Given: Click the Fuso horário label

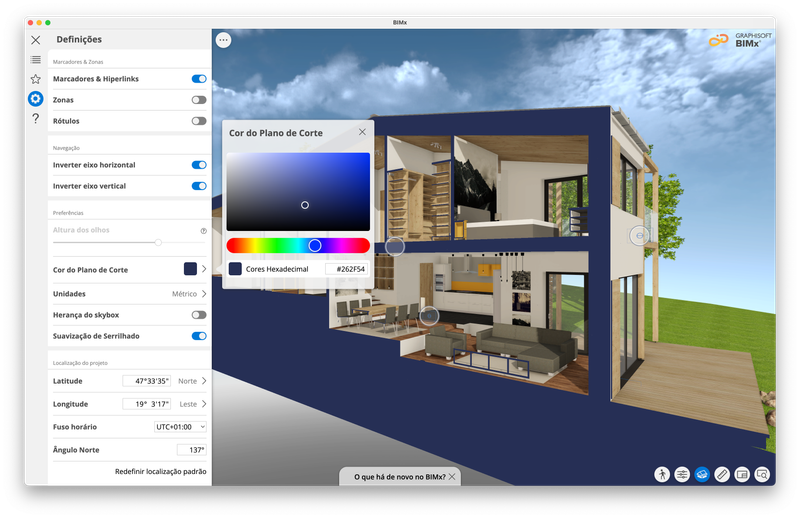Looking at the screenshot, I should pos(74,427).
